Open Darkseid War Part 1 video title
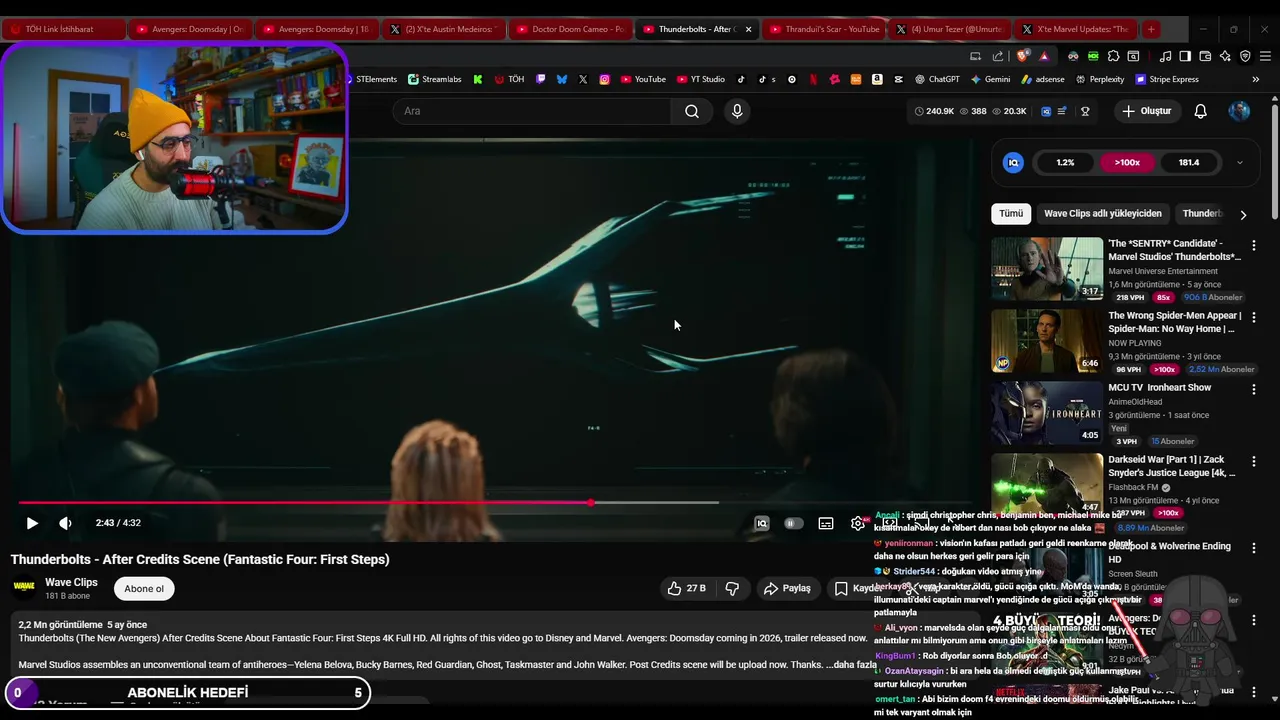This screenshot has height=720, width=1280. click(1172, 466)
